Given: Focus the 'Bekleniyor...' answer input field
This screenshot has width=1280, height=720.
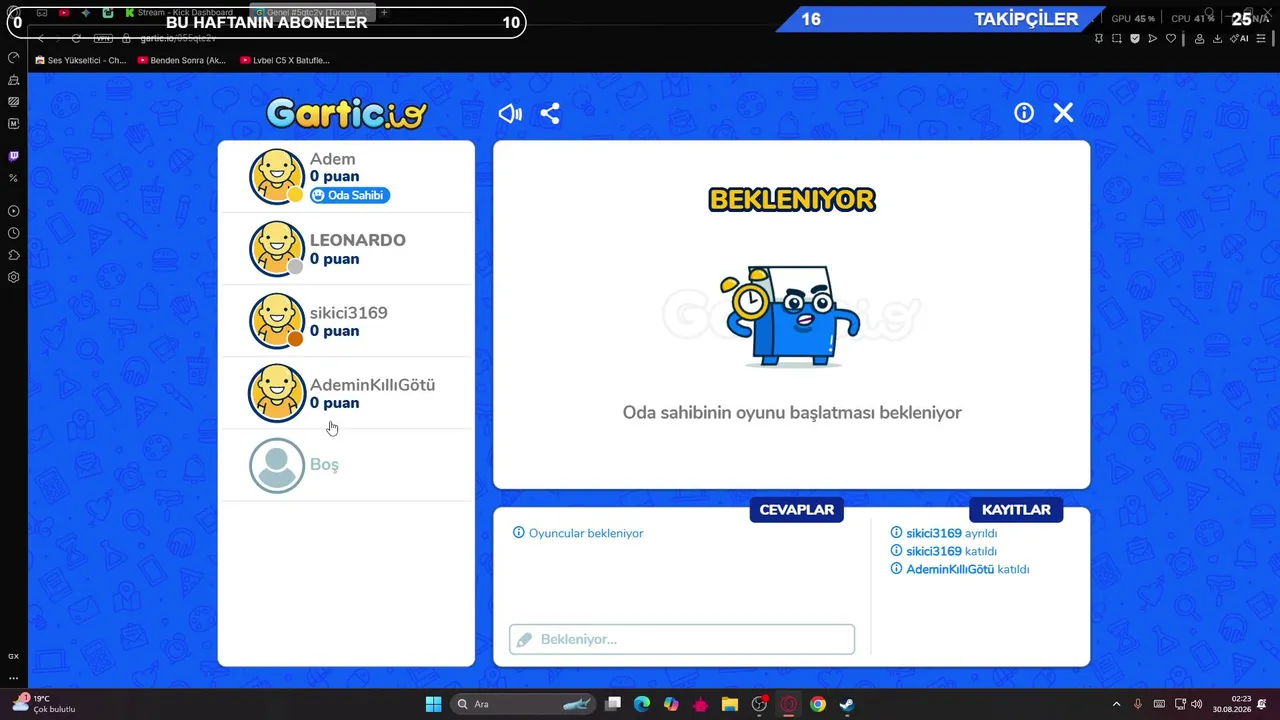Looking at the screenshot, I should [682, 639].
